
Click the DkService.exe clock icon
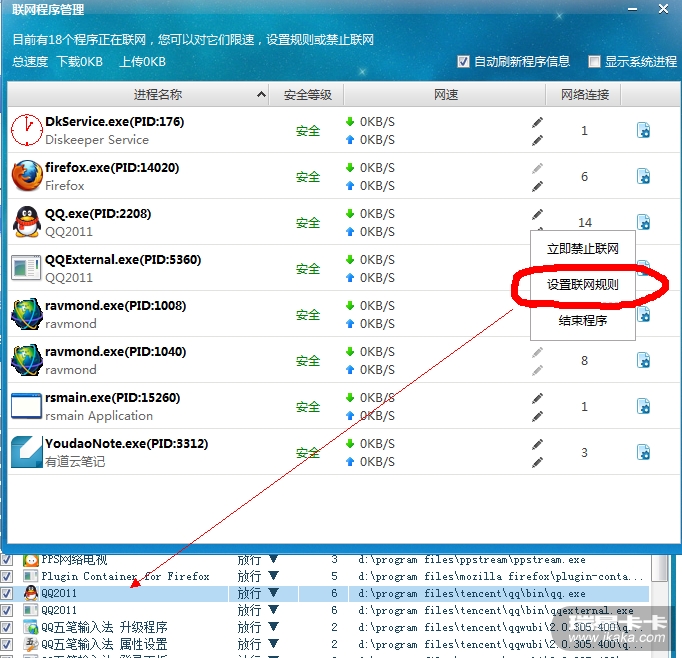[27, 130]
